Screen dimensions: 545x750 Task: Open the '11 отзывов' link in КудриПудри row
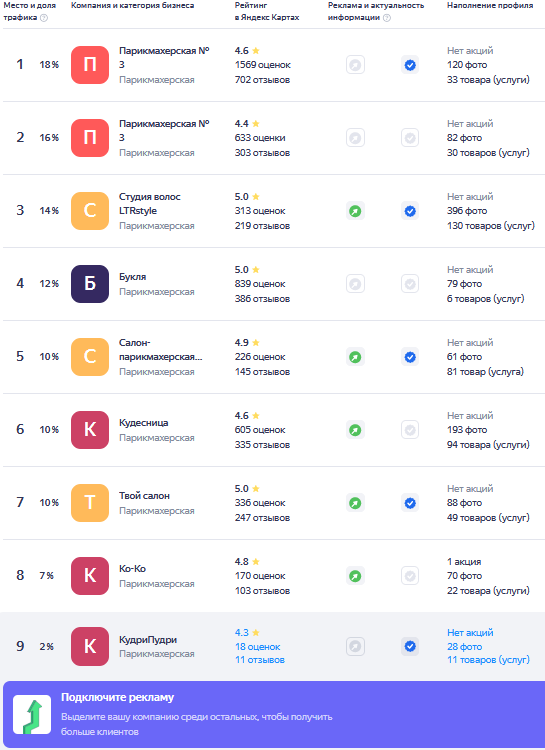point(260,660)
